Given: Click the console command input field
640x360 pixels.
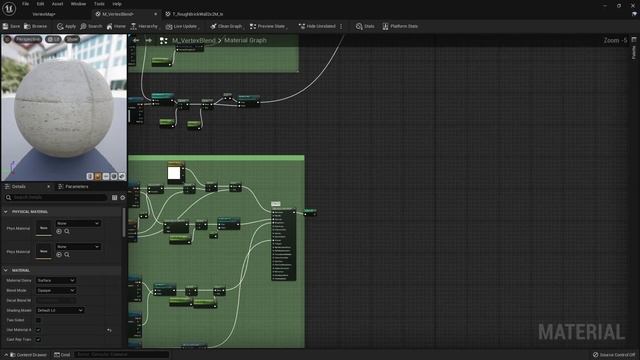Looking at the screenshot, I should [122, 355].
